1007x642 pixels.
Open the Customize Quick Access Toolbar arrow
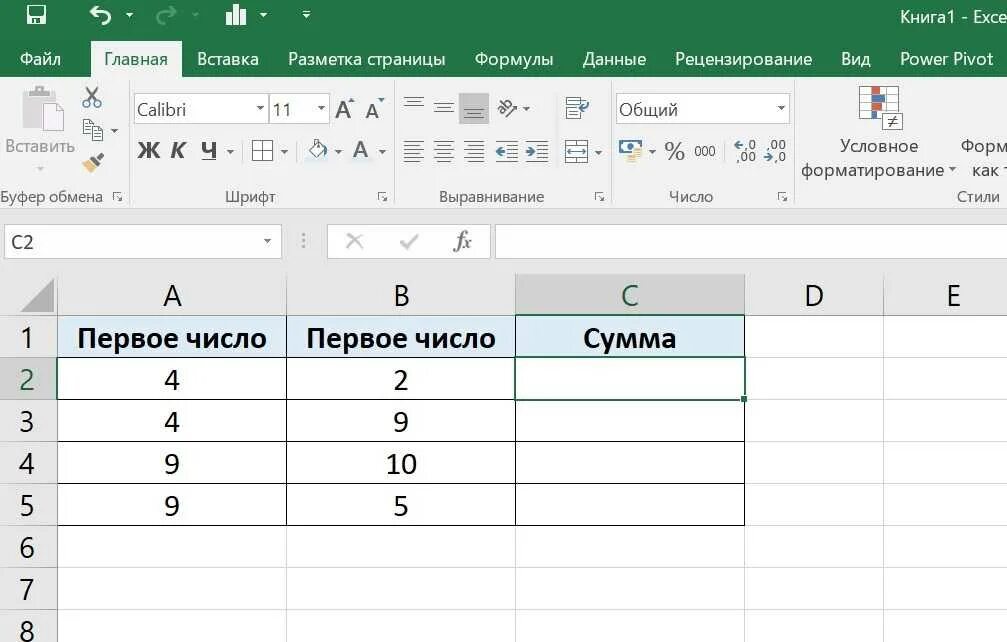coord(306,14)
